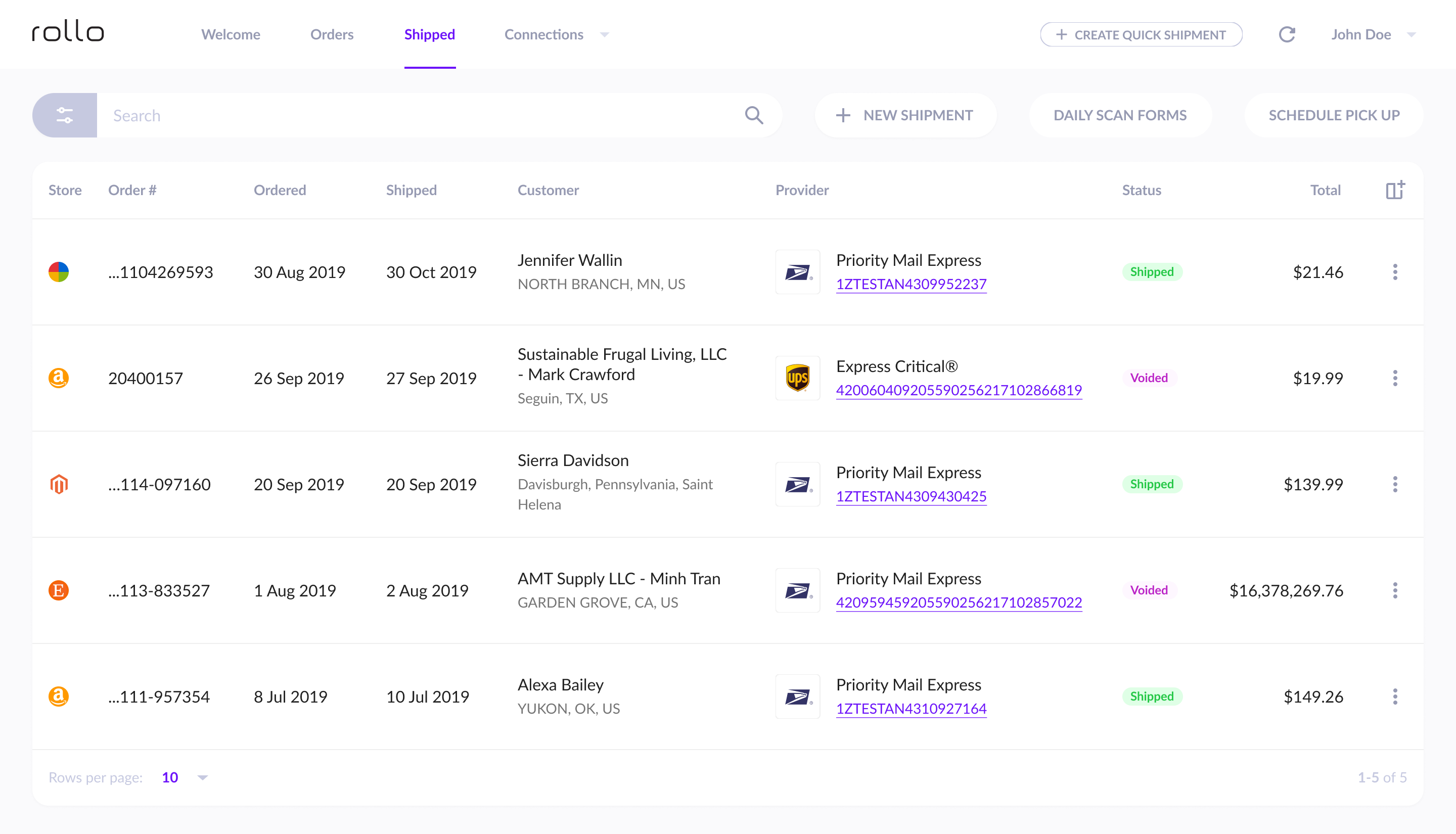Click the Schedule Pick Up button
1456x834 pixels.
tap(1334, 116)
